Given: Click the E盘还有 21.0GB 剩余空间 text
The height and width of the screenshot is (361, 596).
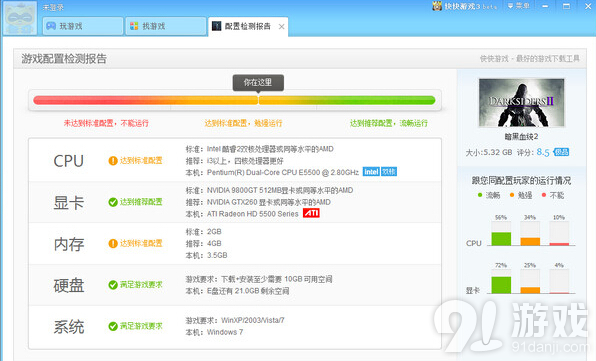Looking at the screenshot, I should click(x=248, y=291).
